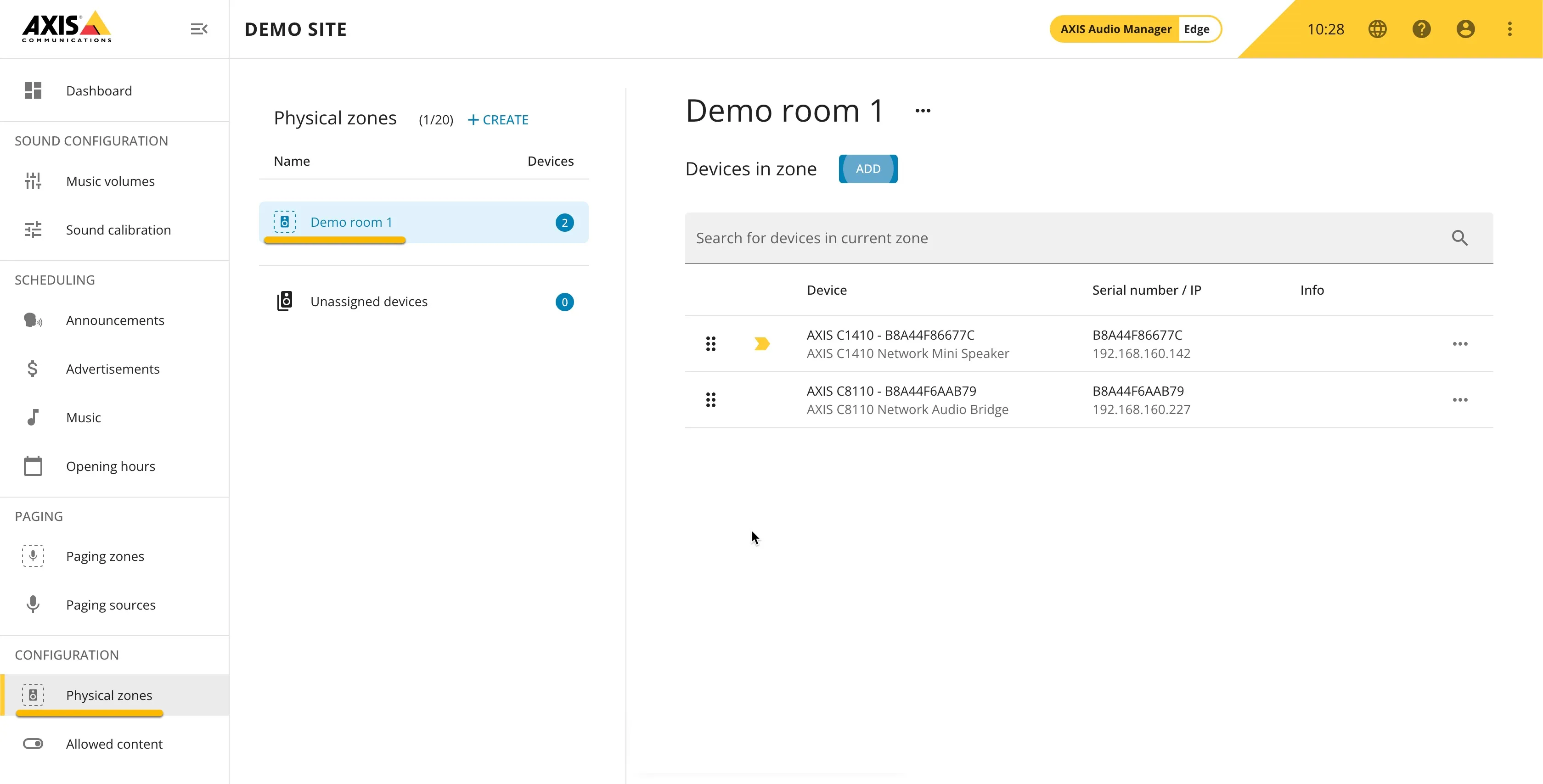Image resolution: width=1543 pixels, height=784 pixels.
Task: Navigate to Advertisements
Action: tap(114, 369)
